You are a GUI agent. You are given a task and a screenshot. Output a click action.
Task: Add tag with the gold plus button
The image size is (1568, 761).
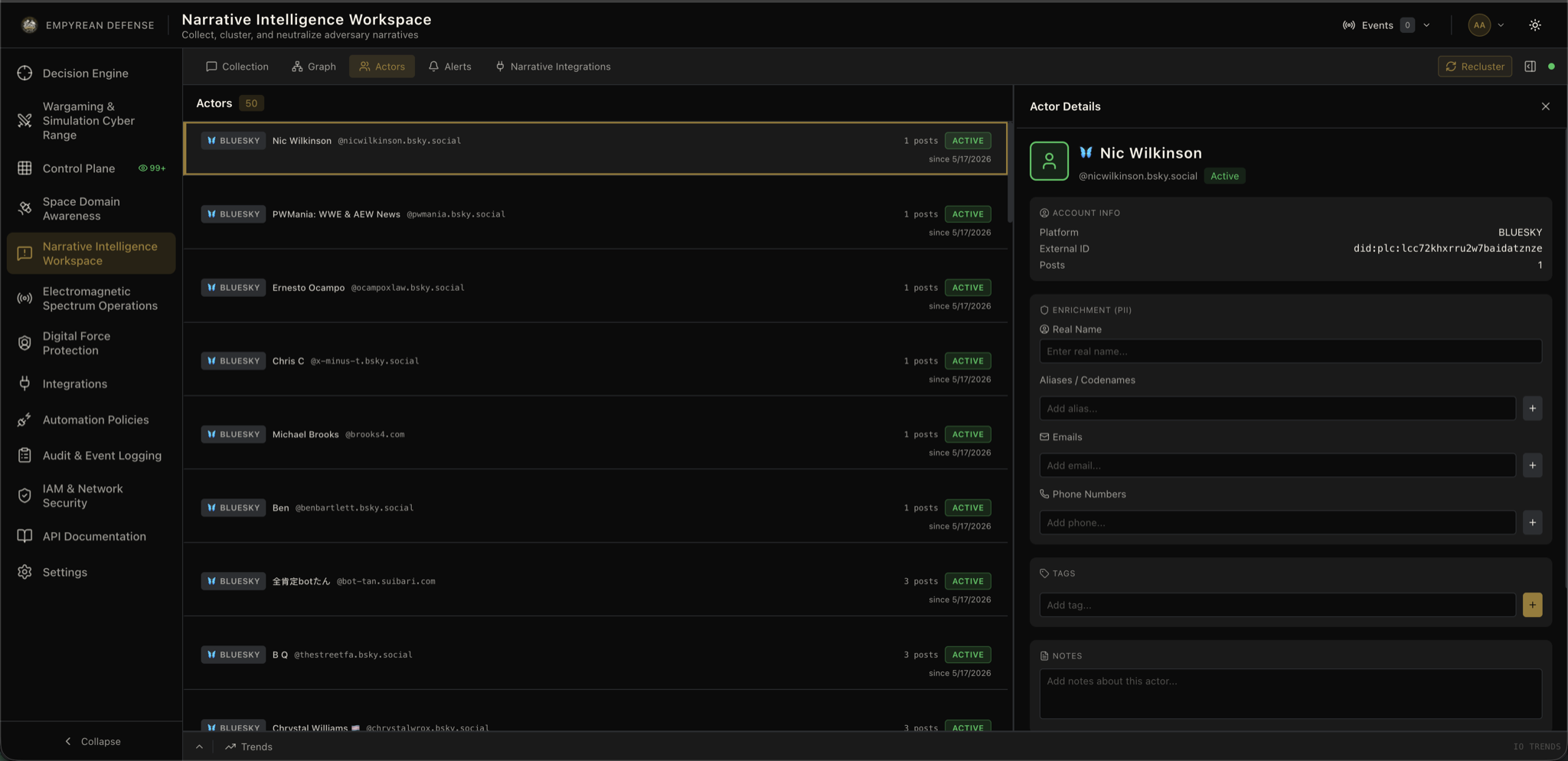tap(1532, 605)
